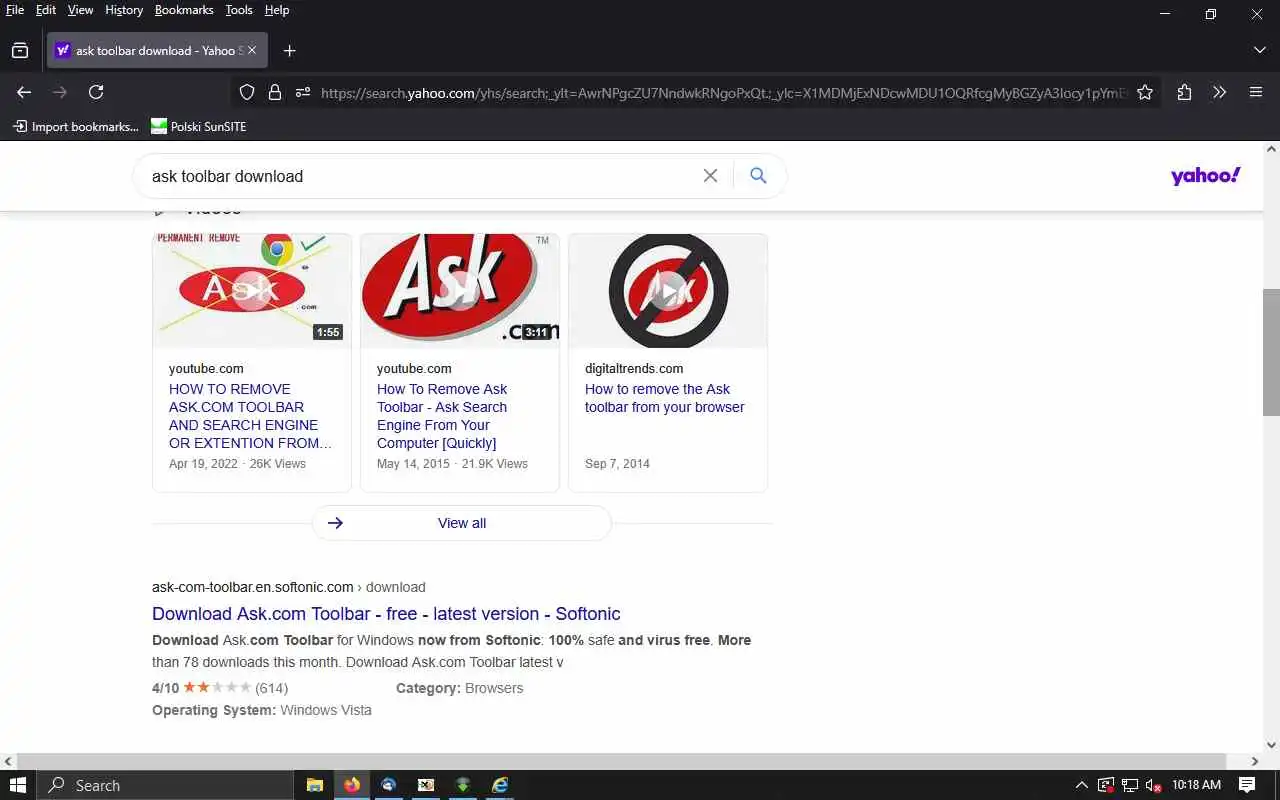Click Firefox icon in taskbar
Viewport: 1280px width, 800px height.
(351, 785)
